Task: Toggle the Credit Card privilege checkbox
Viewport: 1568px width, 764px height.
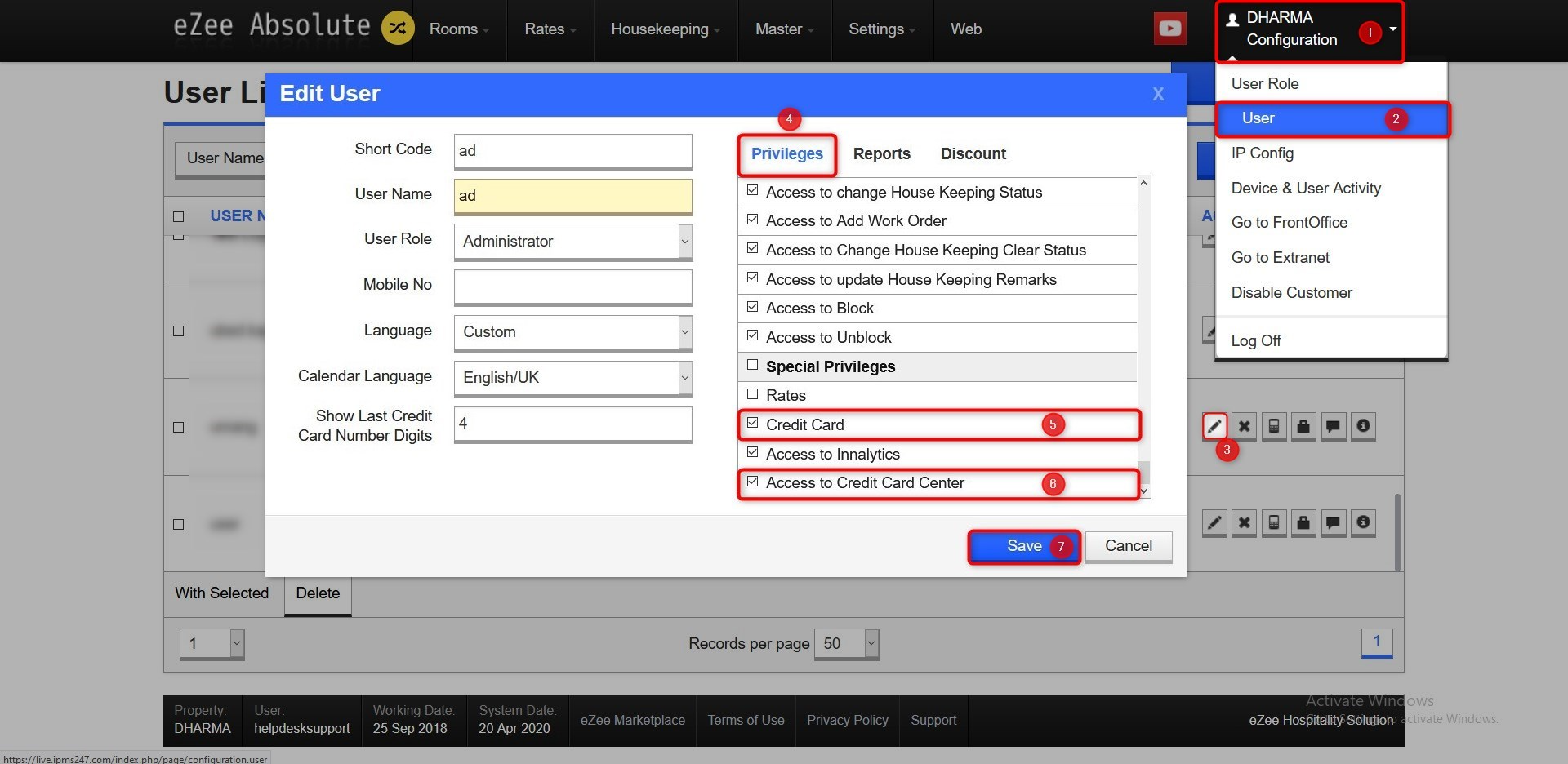Action: [752, 423]
